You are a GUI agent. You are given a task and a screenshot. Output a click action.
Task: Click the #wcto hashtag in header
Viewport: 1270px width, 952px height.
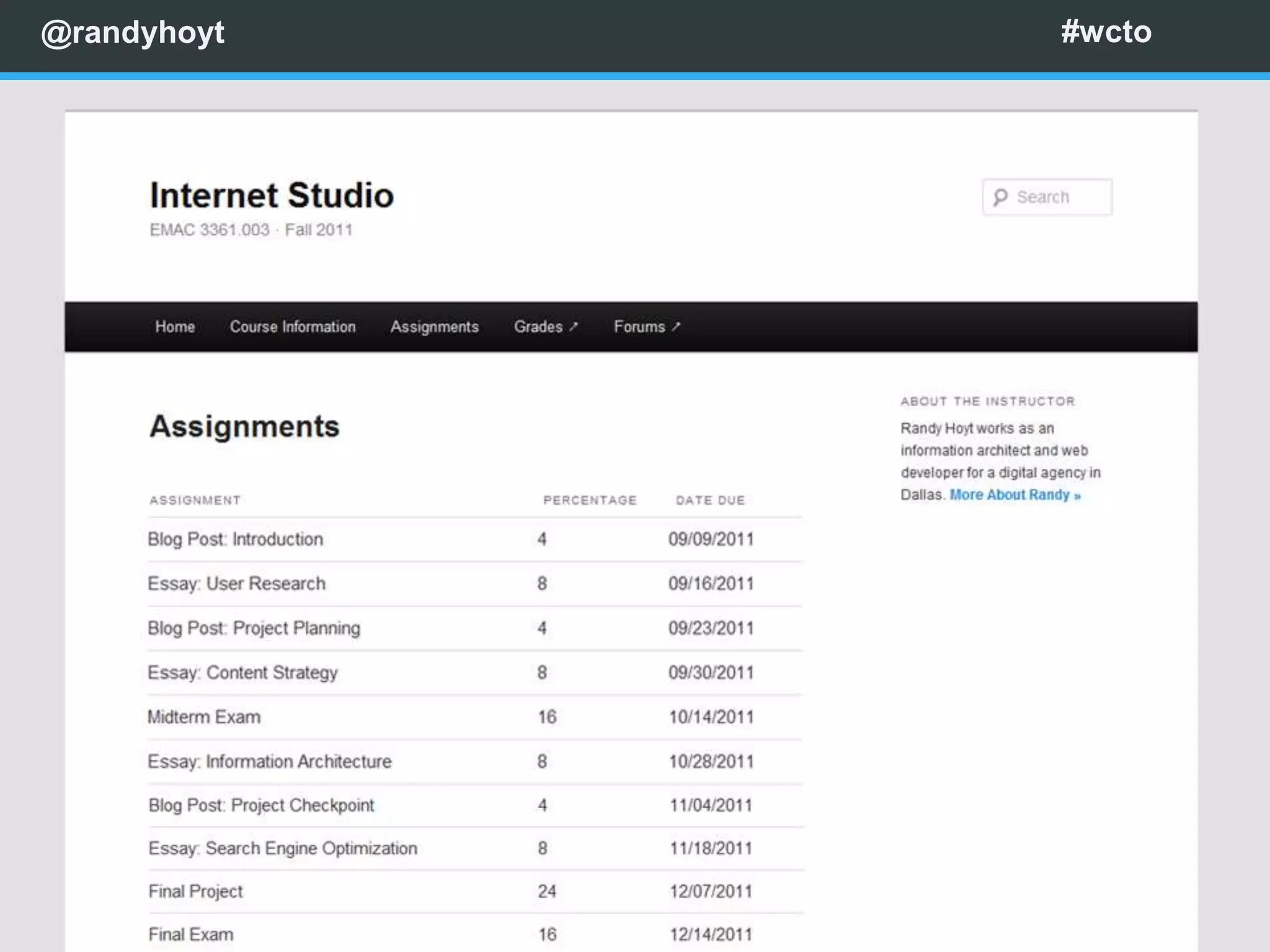[x=1106, y=31]
